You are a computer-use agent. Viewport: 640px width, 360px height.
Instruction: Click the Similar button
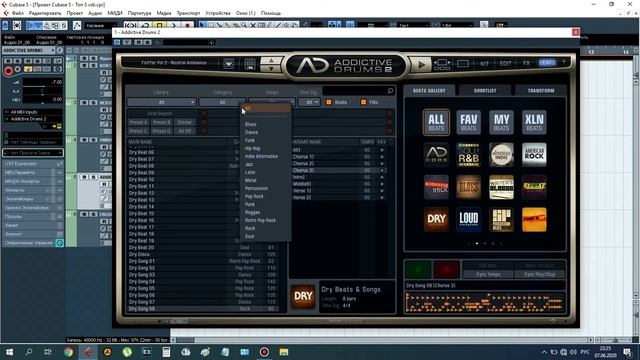(x=184, y=122)
